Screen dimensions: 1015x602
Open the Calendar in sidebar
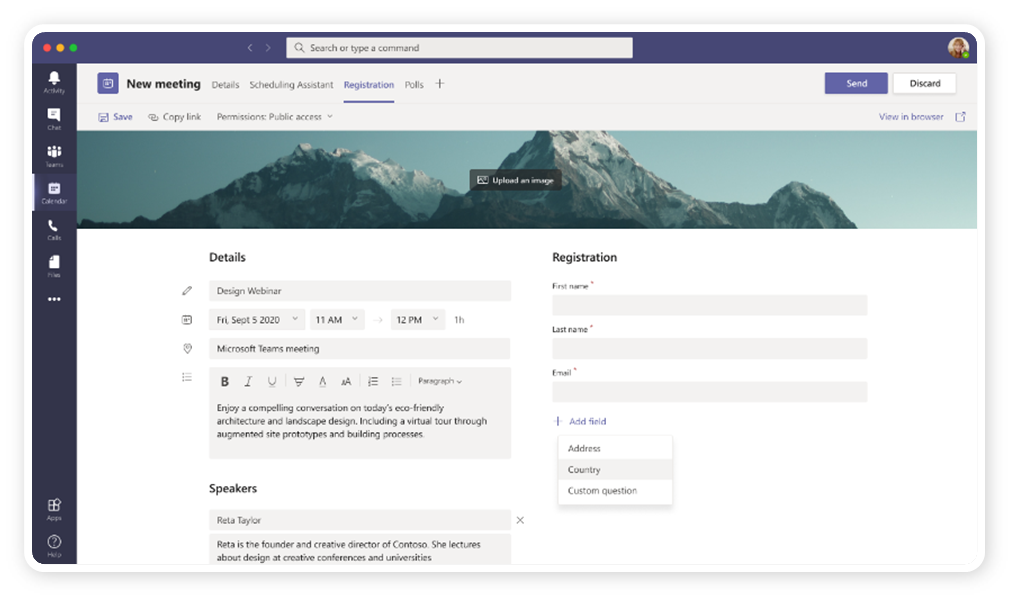(54, 193)
